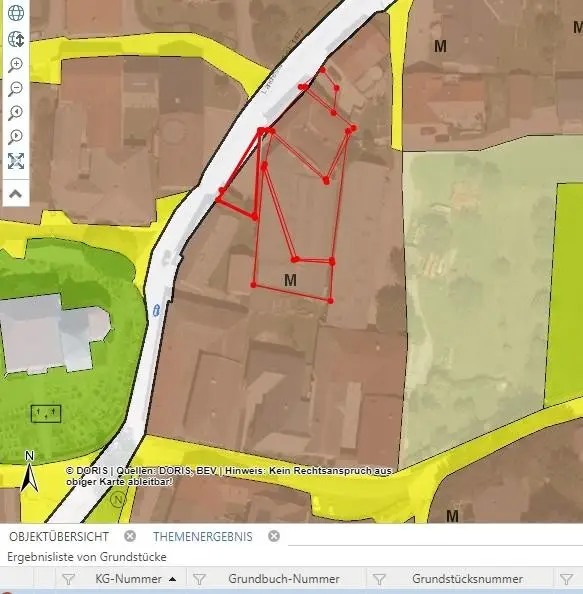Close the Themenergebnis tab

(274, 536)
